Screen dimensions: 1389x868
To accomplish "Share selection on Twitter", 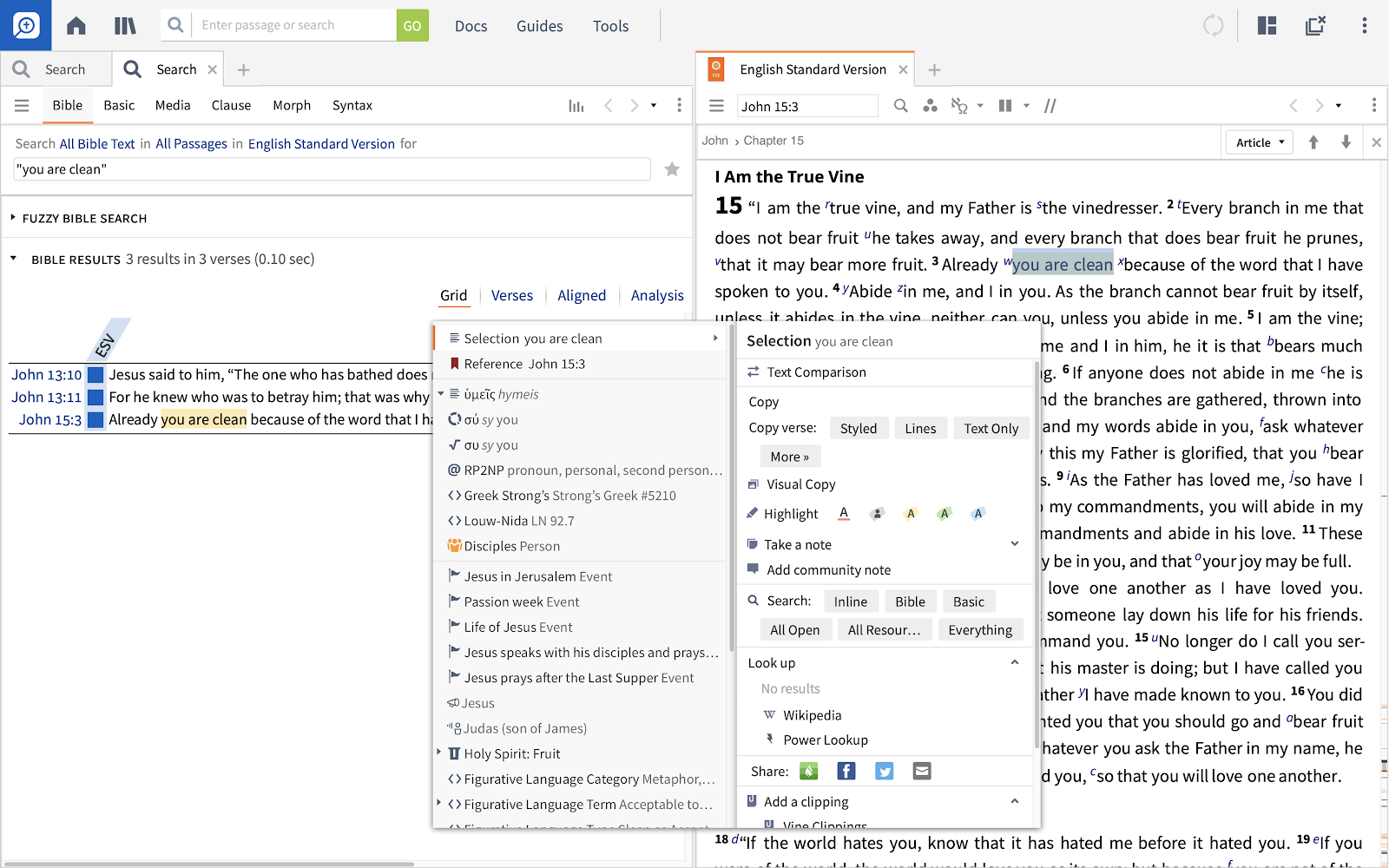I will tap(885, 771).
